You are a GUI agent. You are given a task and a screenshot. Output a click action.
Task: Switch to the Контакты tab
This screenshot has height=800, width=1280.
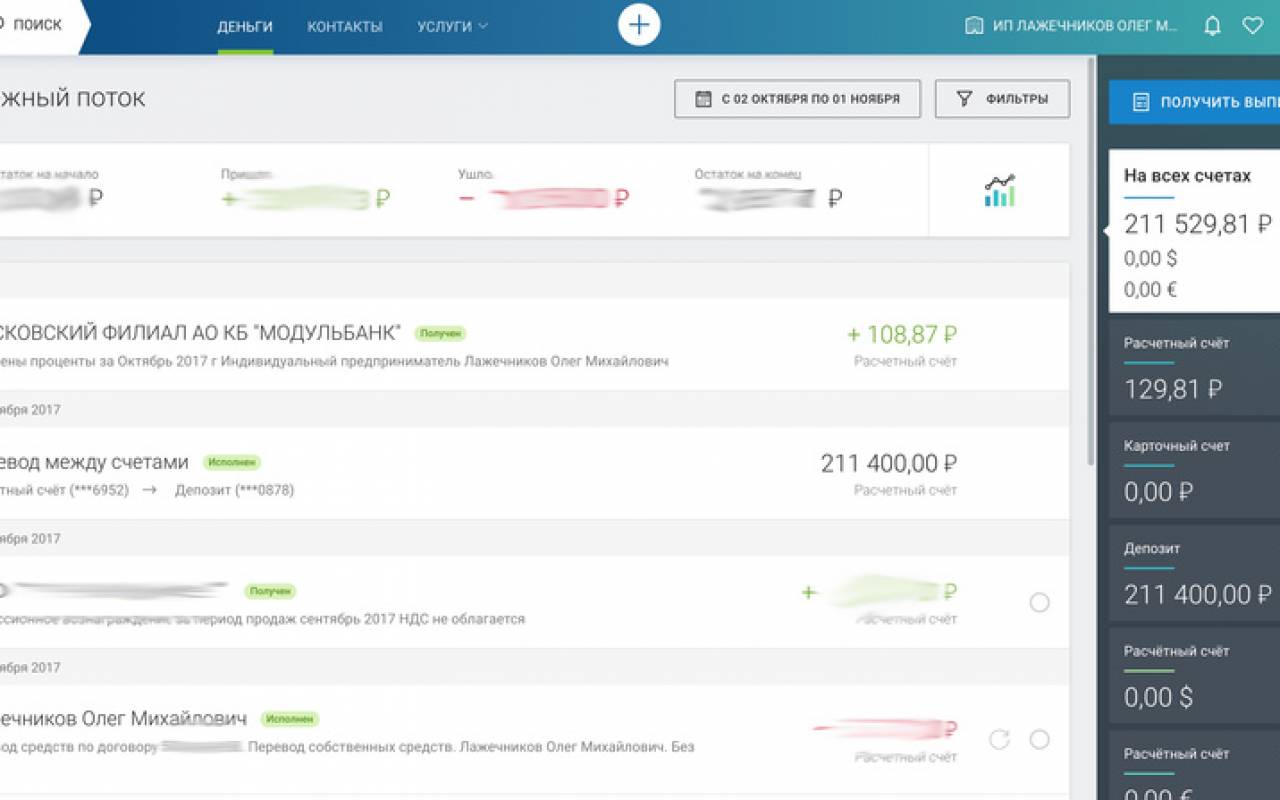[x=345, y=27]
